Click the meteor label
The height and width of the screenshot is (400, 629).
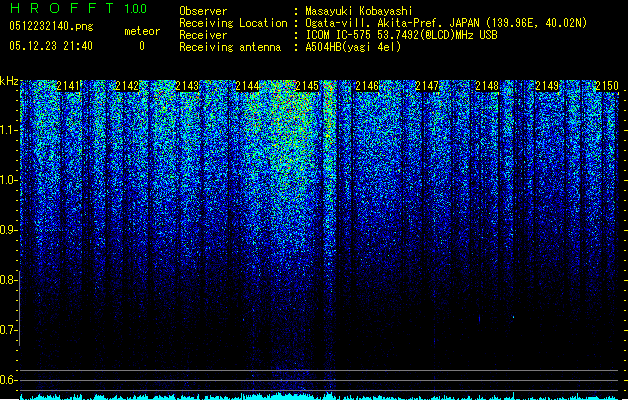142,31
